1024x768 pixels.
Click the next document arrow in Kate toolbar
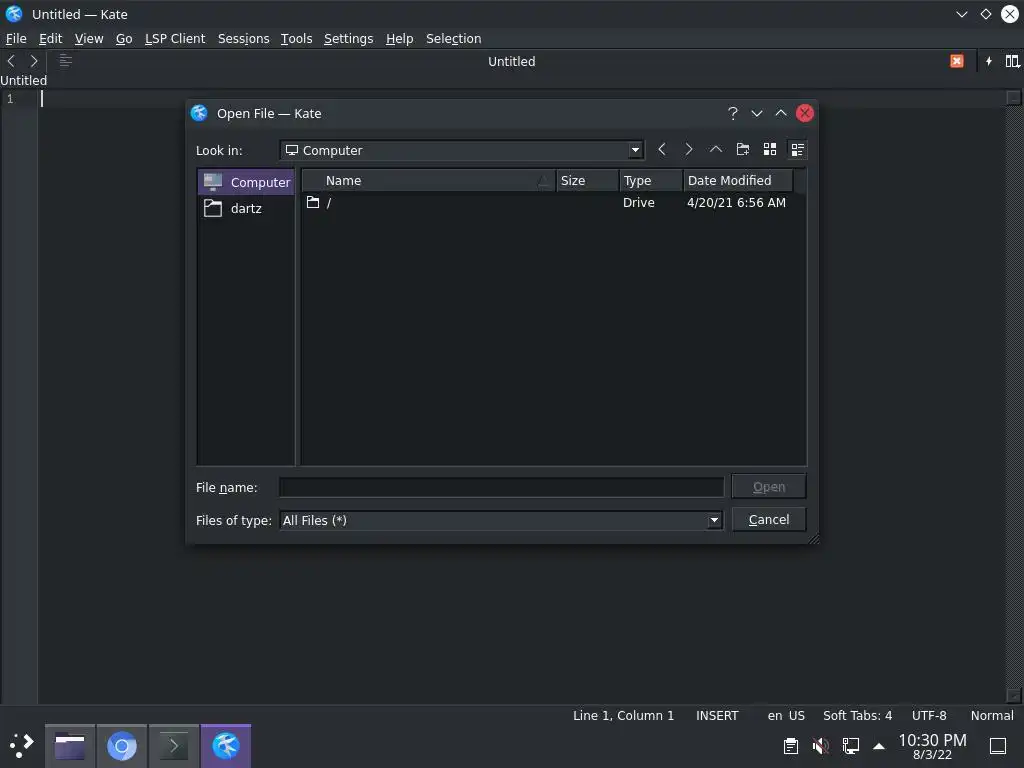34,61
